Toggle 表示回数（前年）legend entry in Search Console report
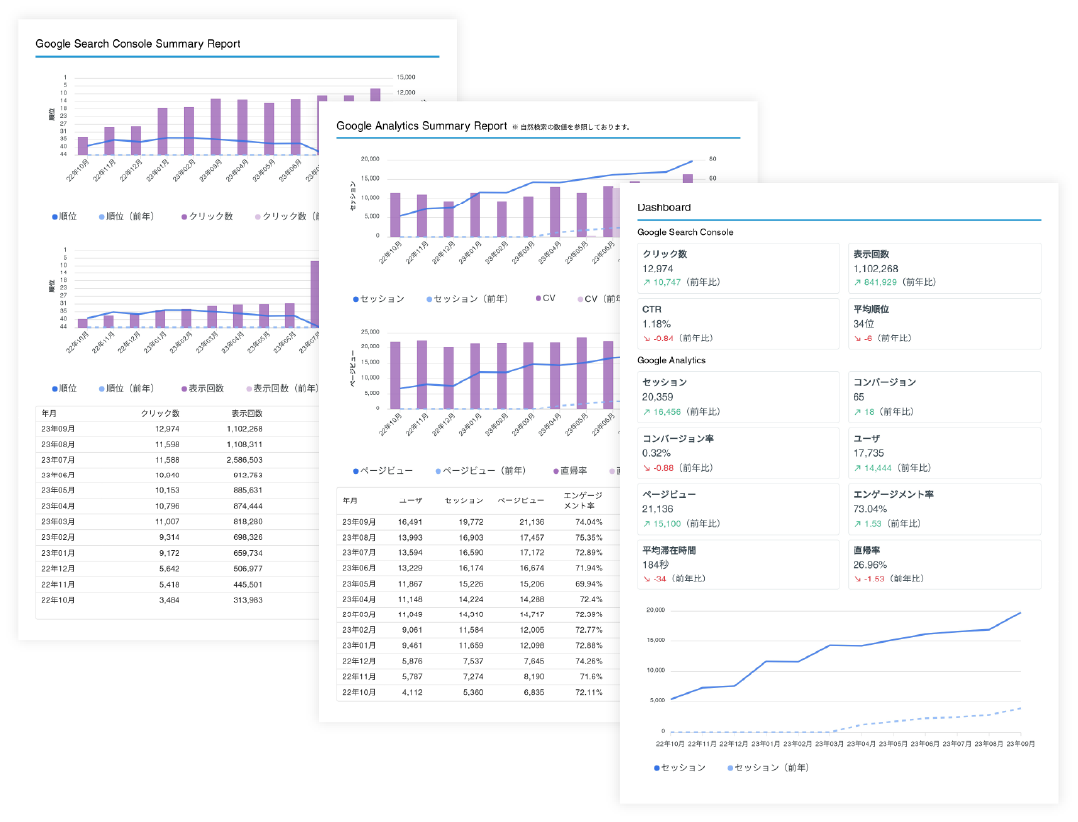1078x822 pixels. click(x=282, y=388)
